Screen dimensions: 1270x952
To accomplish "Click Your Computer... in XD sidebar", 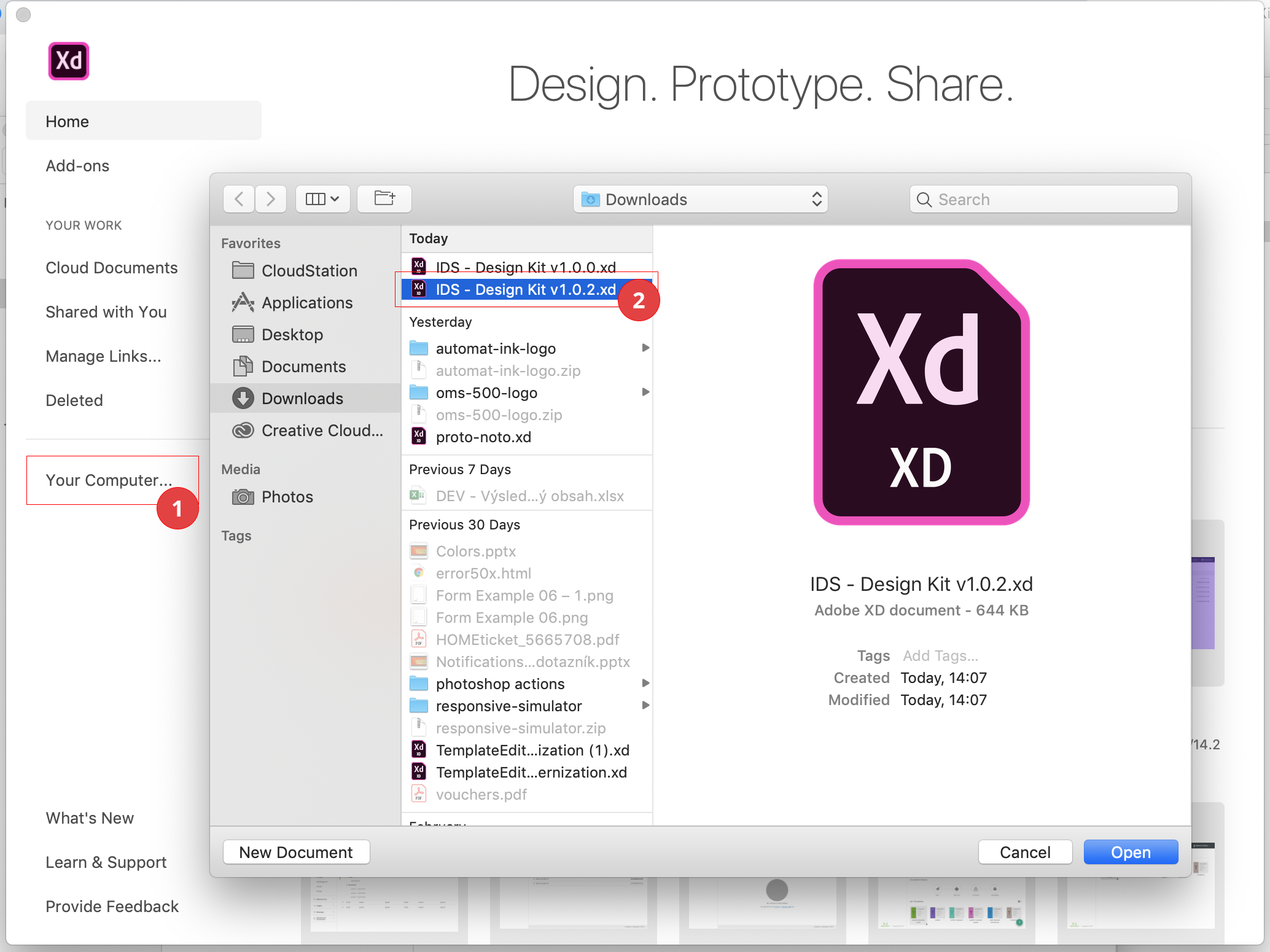I will 109,480.
